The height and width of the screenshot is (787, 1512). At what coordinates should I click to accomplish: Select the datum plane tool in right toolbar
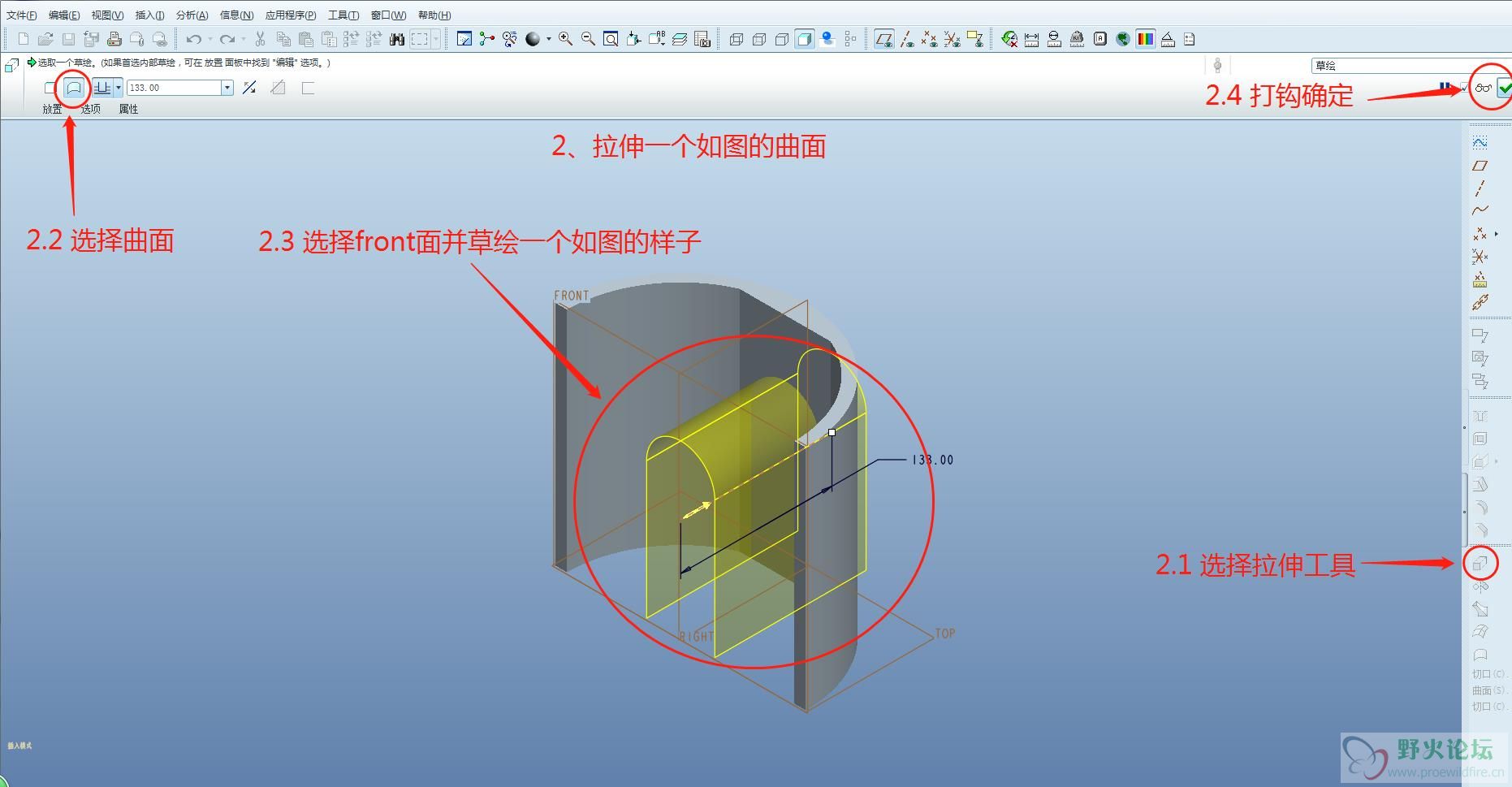(x=1480, y=166)
